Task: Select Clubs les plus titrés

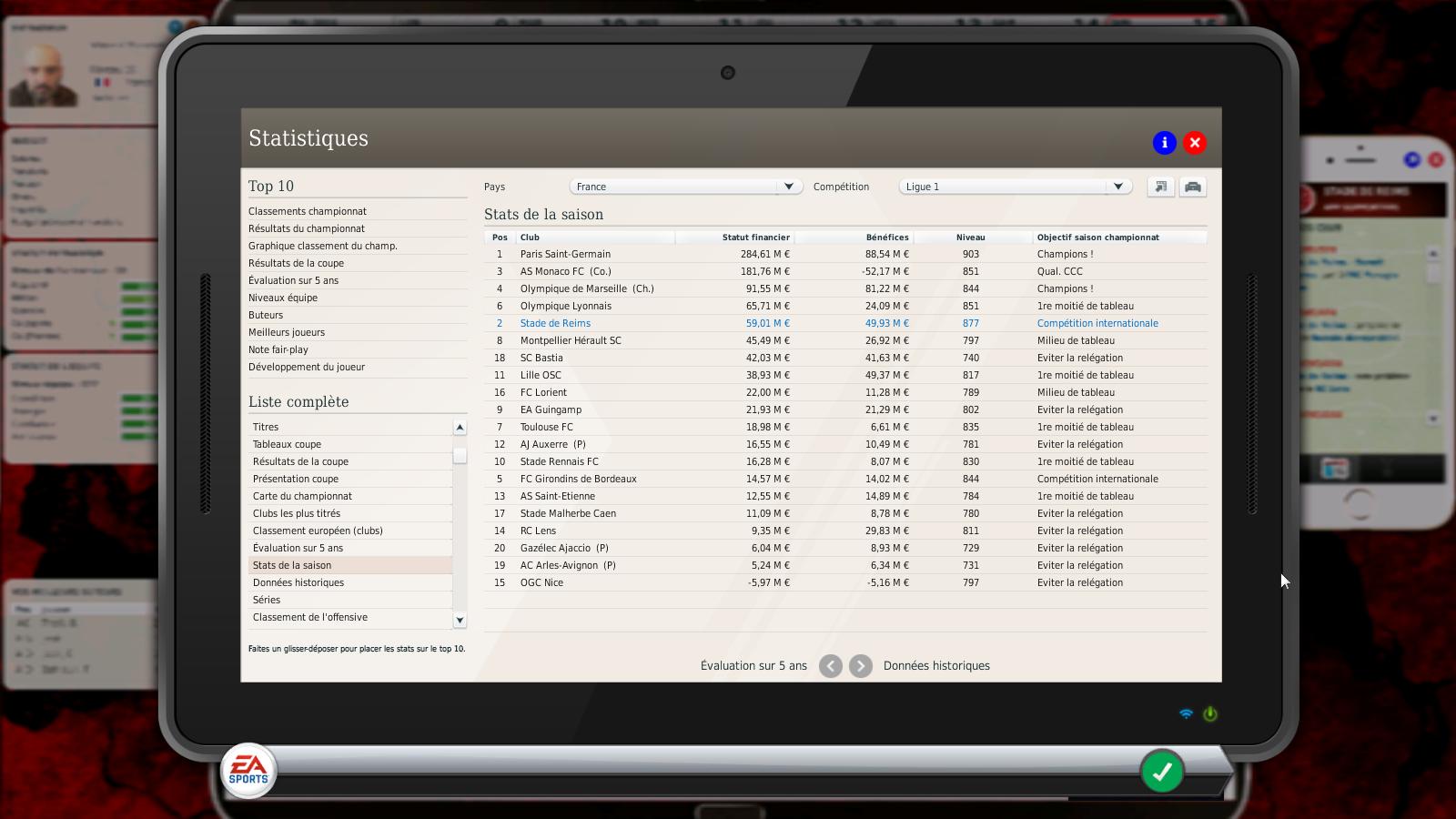Action: click(350, 513)
